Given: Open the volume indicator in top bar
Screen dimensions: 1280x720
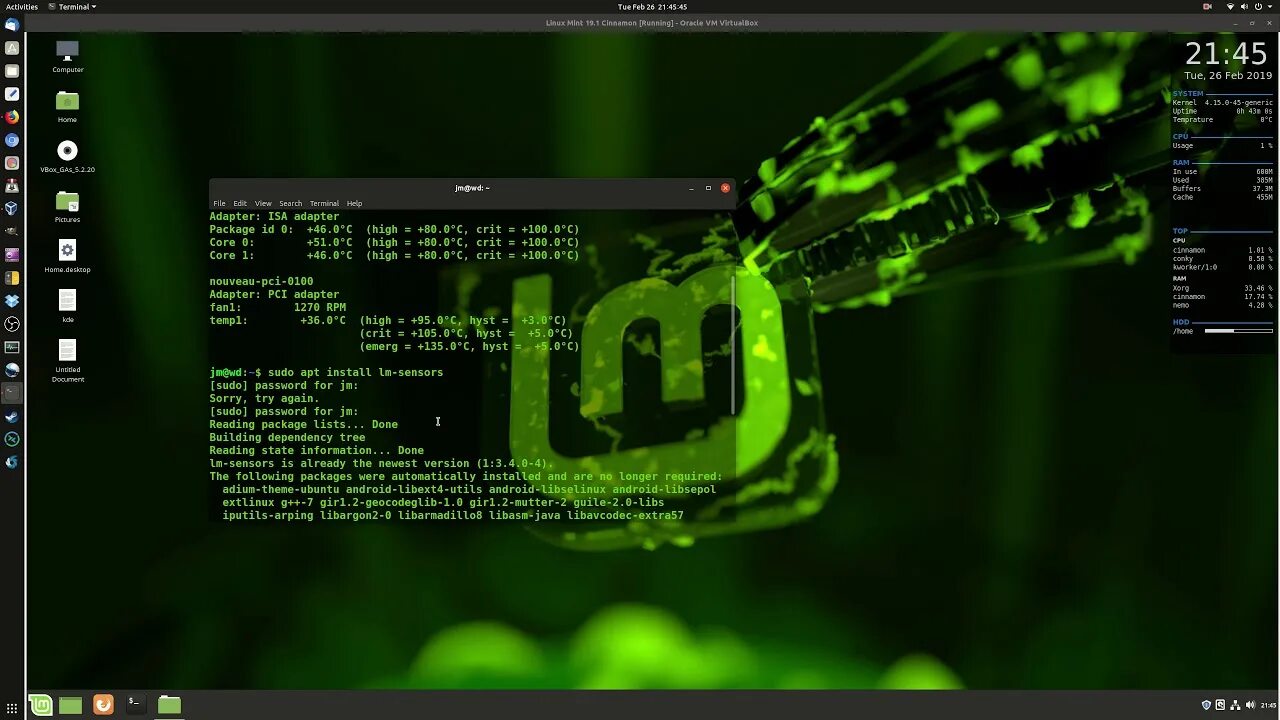Looking at the screenshot, I should point(1244,6).
